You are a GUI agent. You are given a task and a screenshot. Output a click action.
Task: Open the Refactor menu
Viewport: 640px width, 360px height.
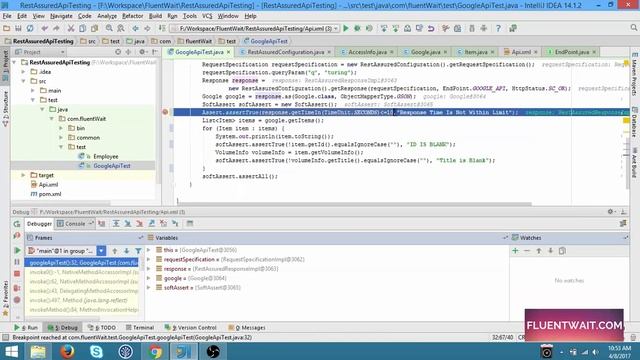tap(133, 16)
